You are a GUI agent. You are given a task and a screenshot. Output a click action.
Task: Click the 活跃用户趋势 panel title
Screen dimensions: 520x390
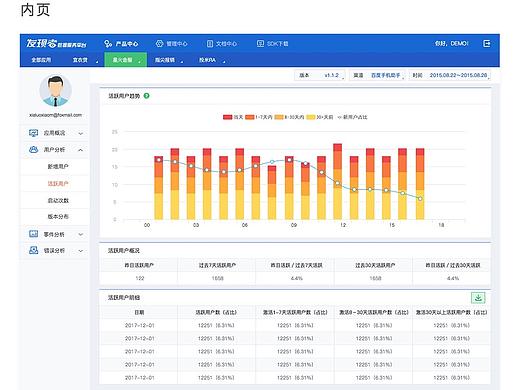coord(124,96)
